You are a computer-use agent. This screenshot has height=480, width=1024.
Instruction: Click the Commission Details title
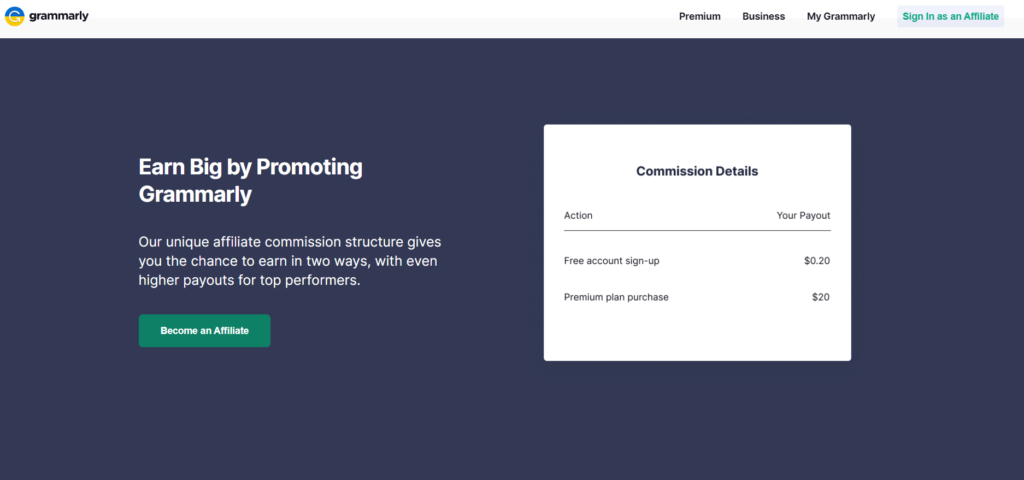[697, 171]
